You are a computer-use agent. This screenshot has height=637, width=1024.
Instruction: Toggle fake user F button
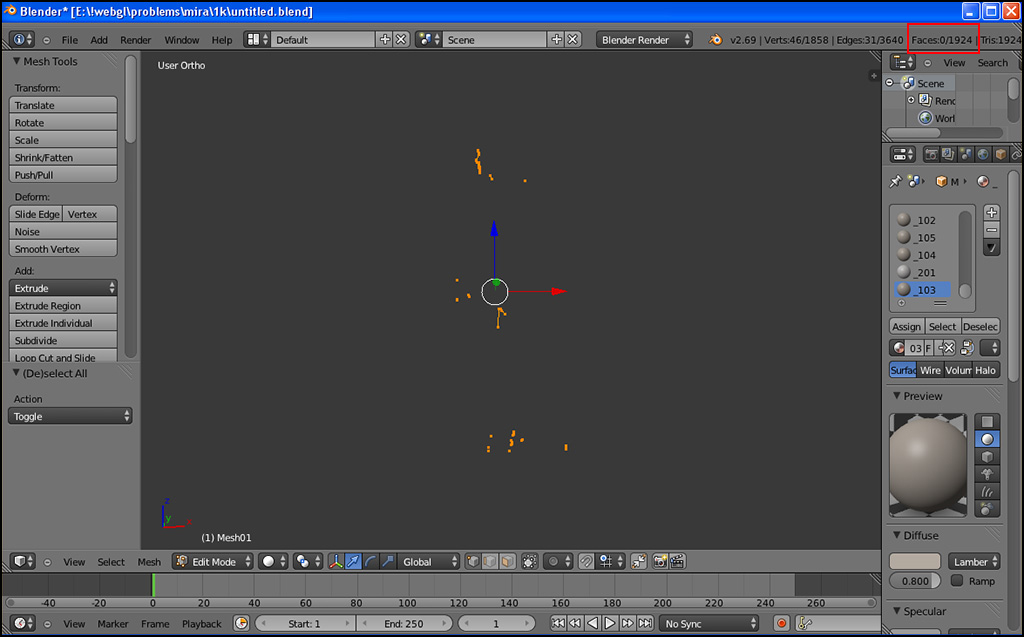(x=928, y=348)
